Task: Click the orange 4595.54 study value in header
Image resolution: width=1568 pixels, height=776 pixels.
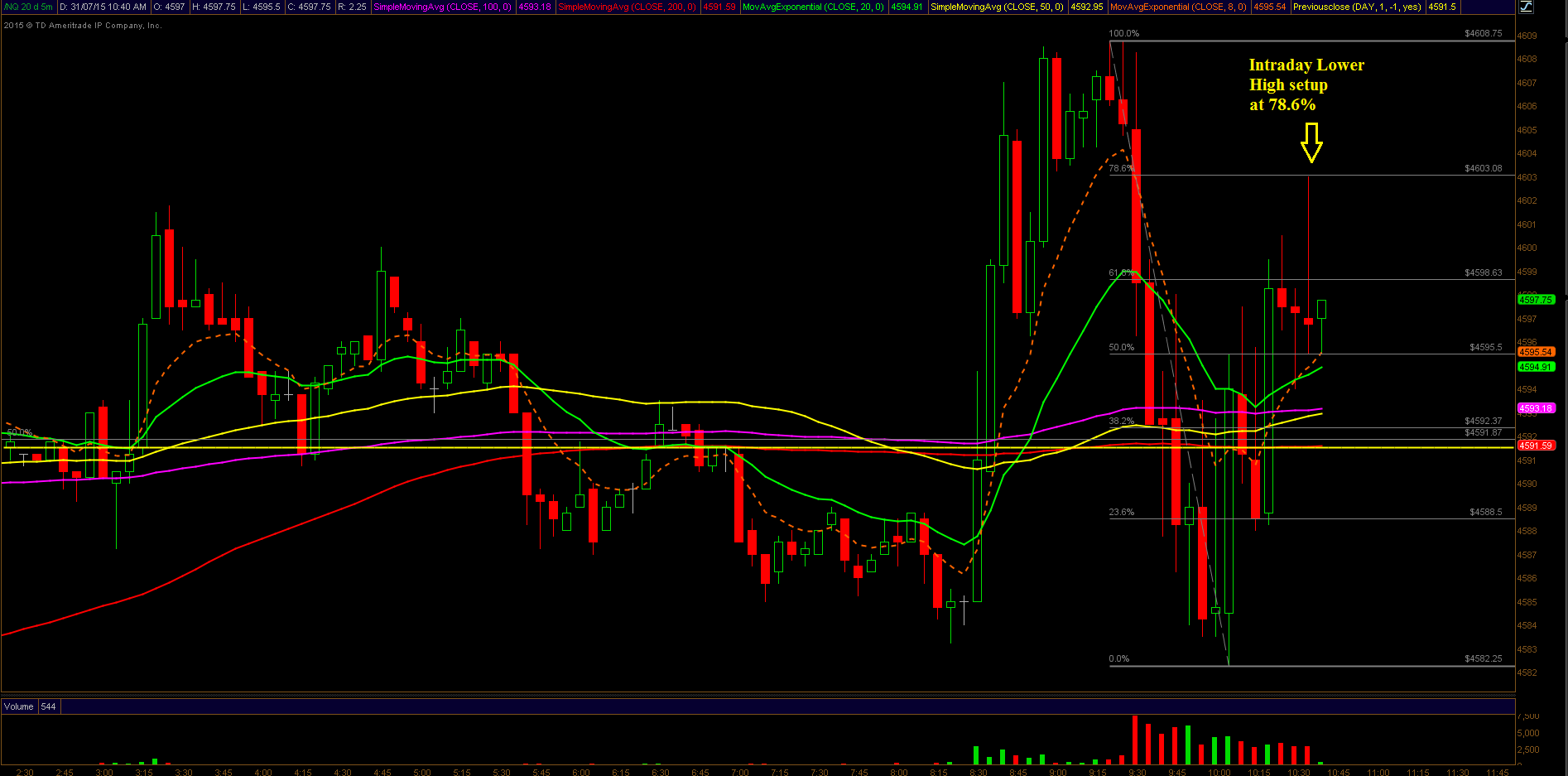Action: 1269,7
